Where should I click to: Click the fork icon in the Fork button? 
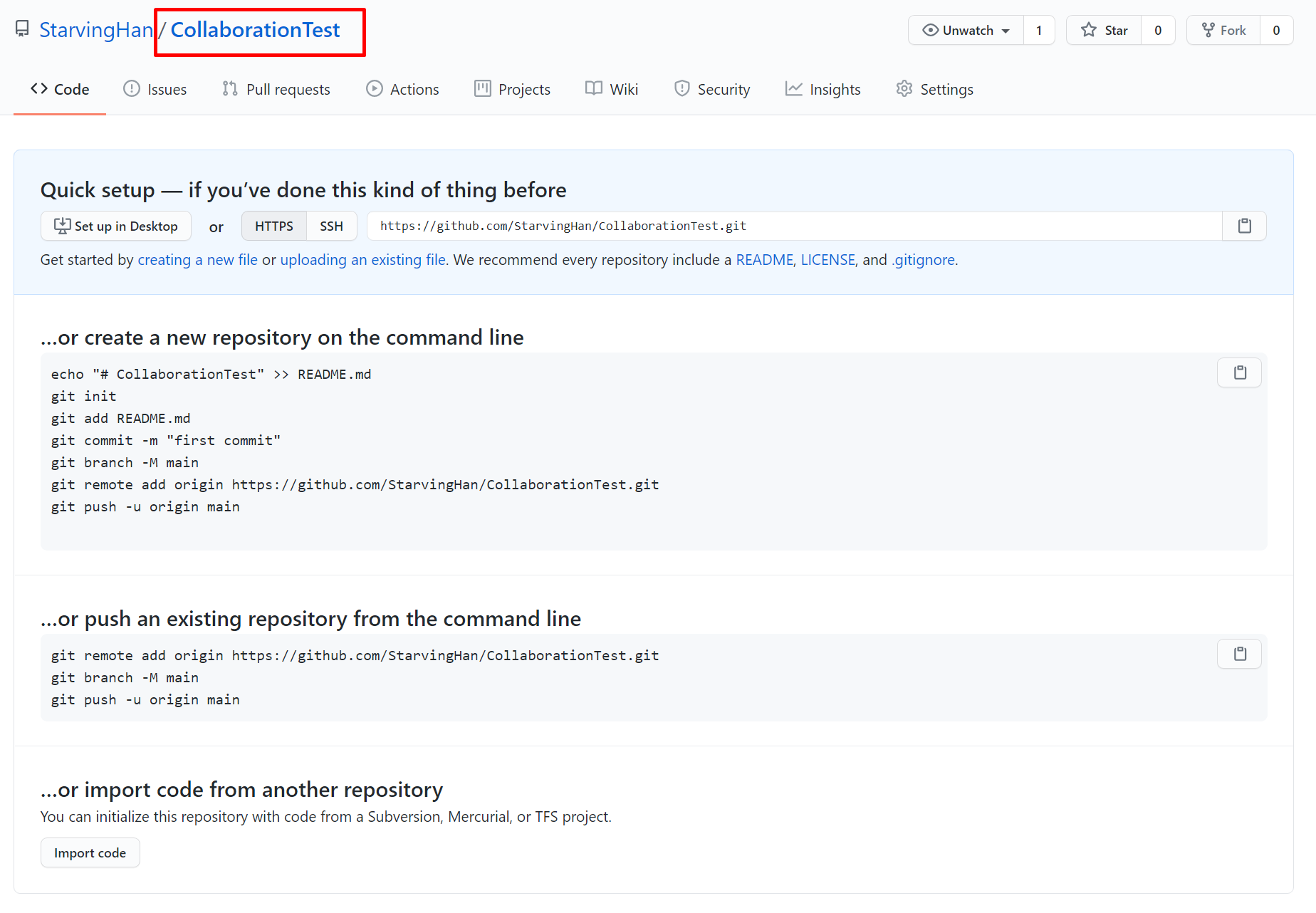click(x=1208, y=30)
